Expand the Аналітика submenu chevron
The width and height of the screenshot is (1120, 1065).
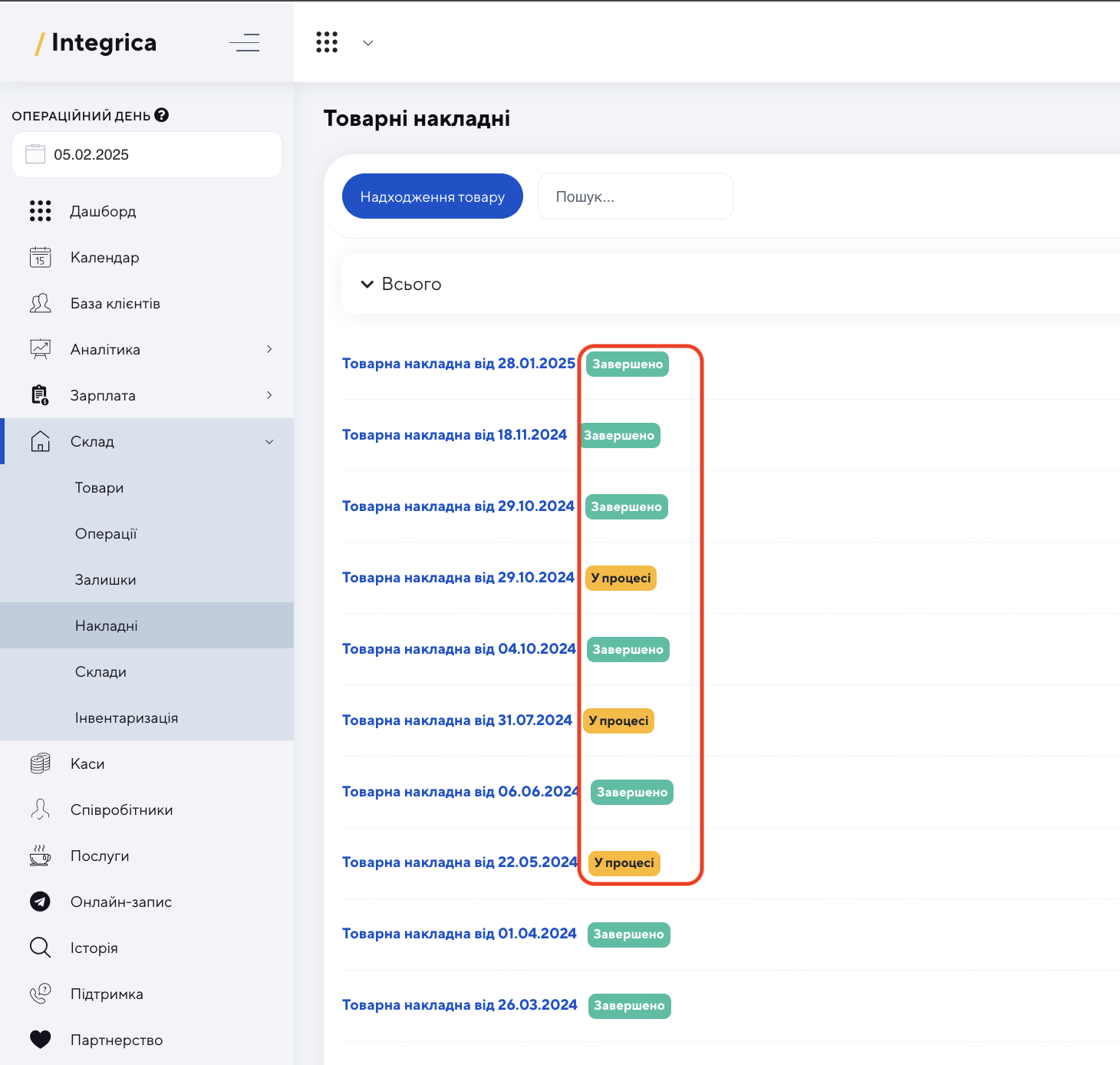(x=269, y=349)
